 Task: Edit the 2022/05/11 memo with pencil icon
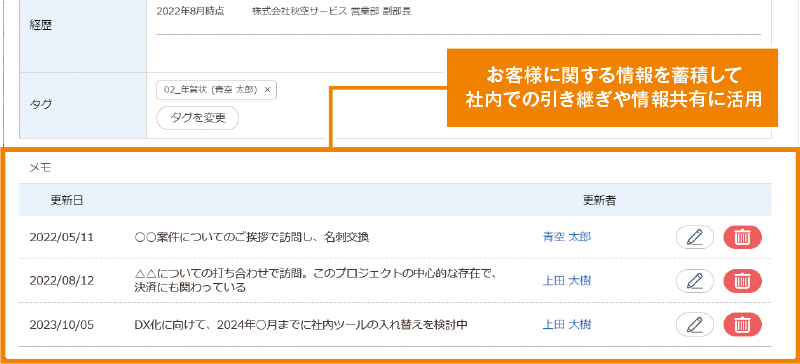pyautogui.click(x=694, y=237)
